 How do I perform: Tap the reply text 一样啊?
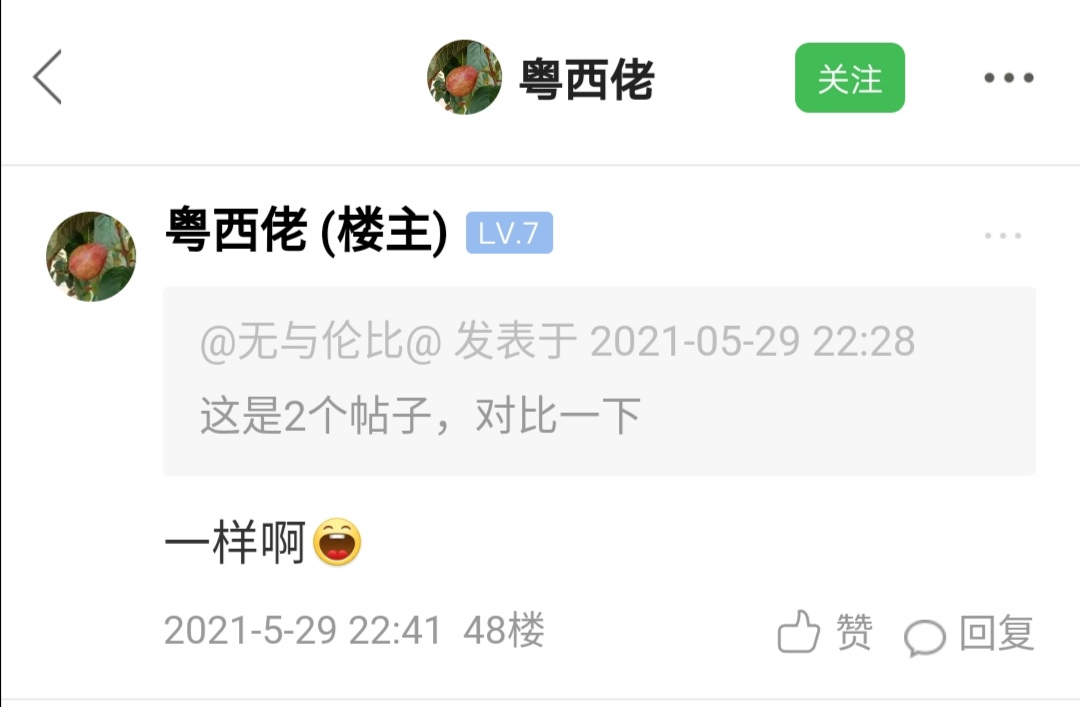tap(236, 542)
